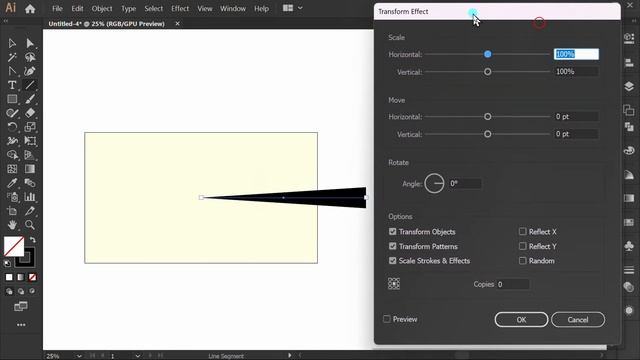Select the Free Transform tool

click(x=30, y=141)
